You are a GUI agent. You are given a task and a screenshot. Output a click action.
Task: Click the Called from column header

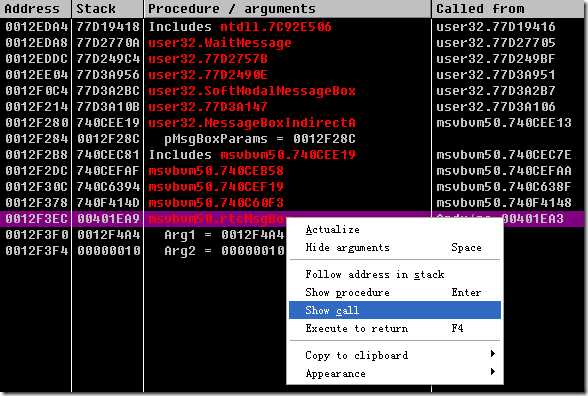[508, 9]
